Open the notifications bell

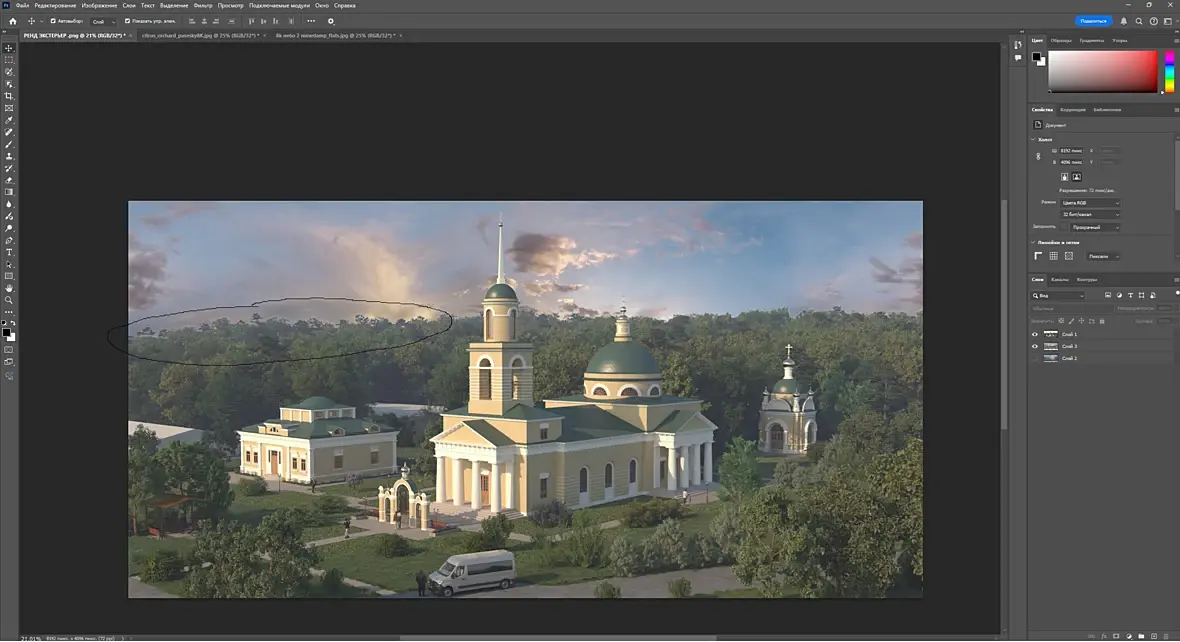(1124, 21)
